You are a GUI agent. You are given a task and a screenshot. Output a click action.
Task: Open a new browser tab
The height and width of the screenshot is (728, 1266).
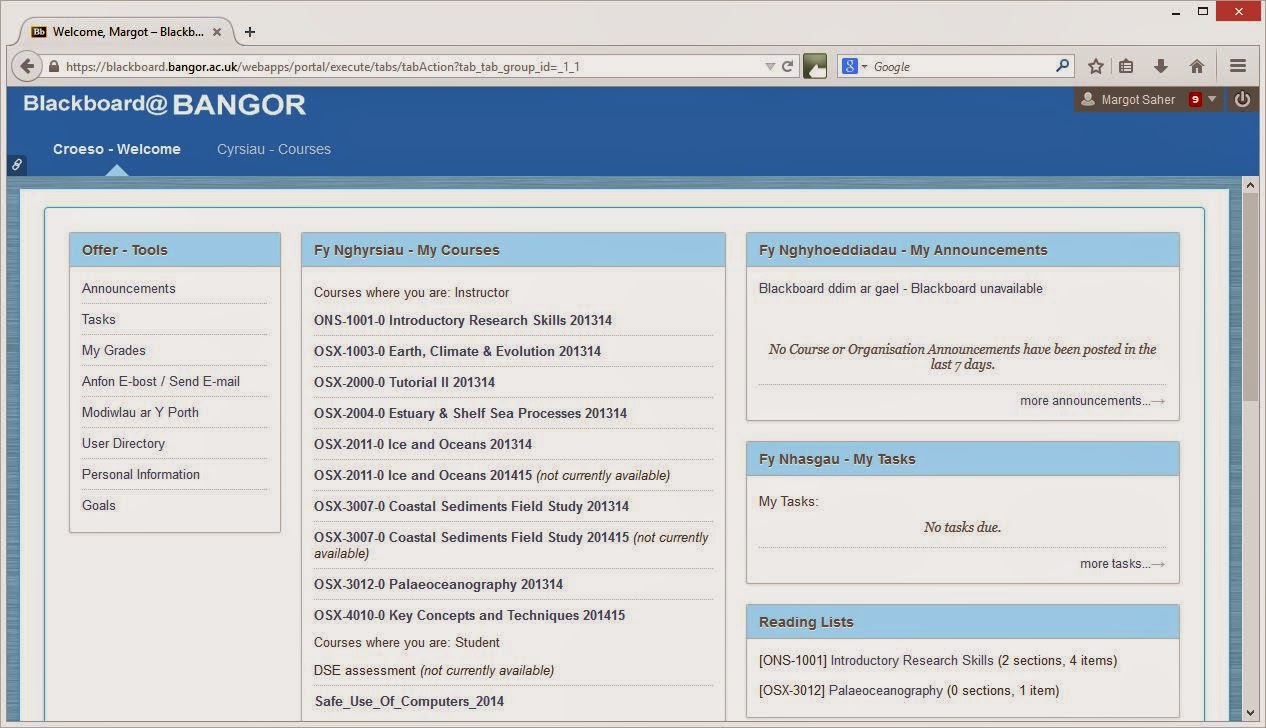[x=250, y=32]
